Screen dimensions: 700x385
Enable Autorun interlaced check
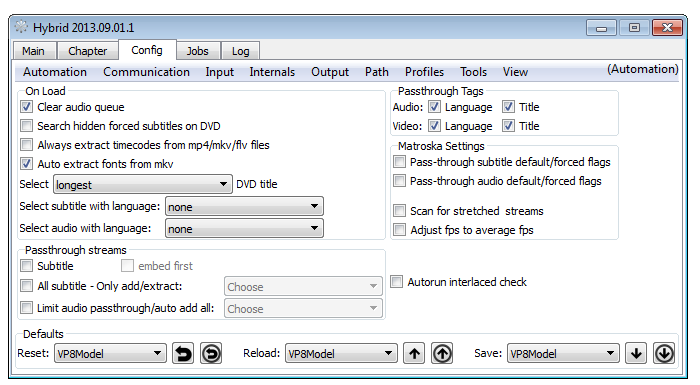(396, 282)
